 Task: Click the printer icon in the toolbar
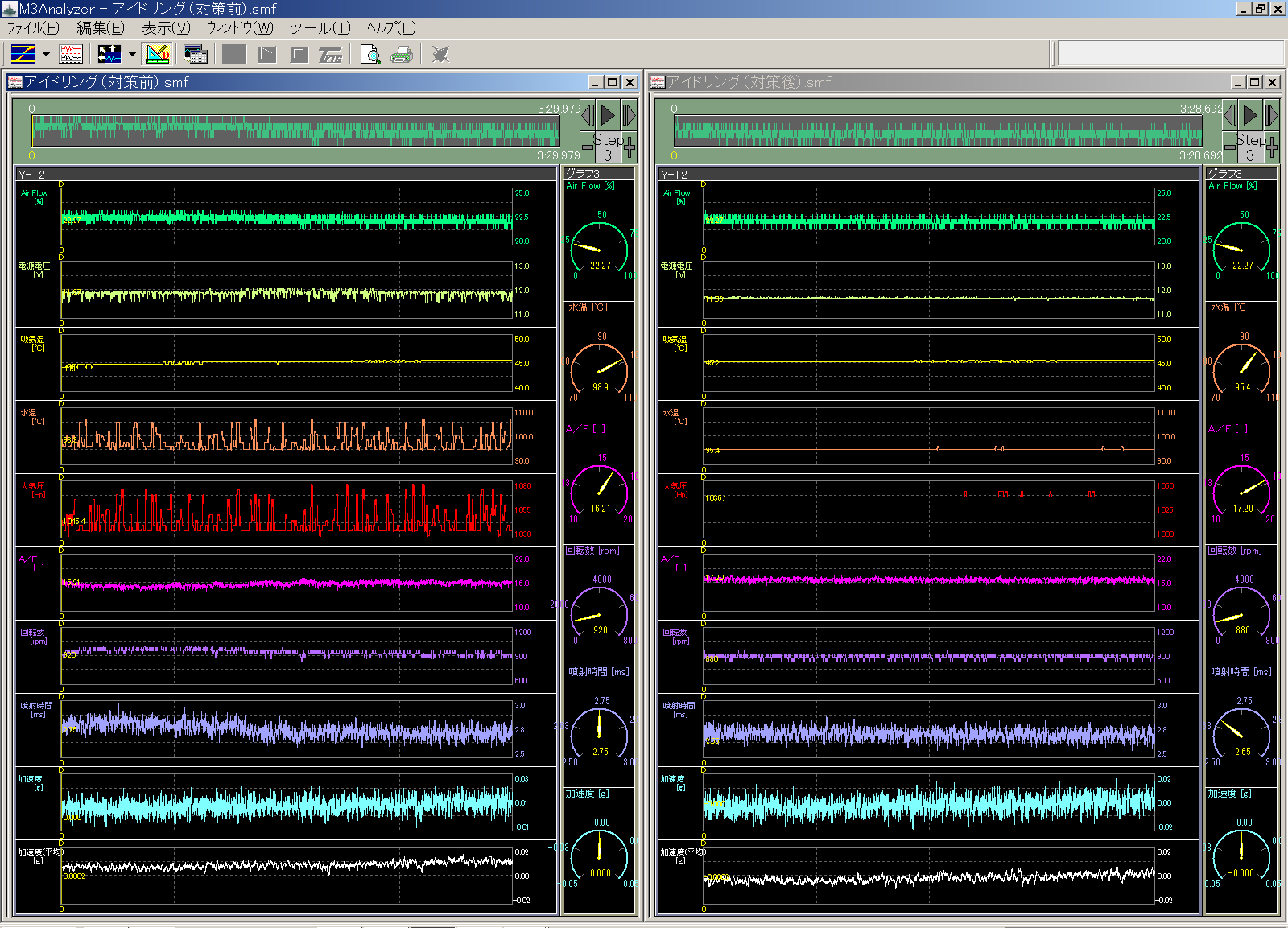click(x=401, y=55)
